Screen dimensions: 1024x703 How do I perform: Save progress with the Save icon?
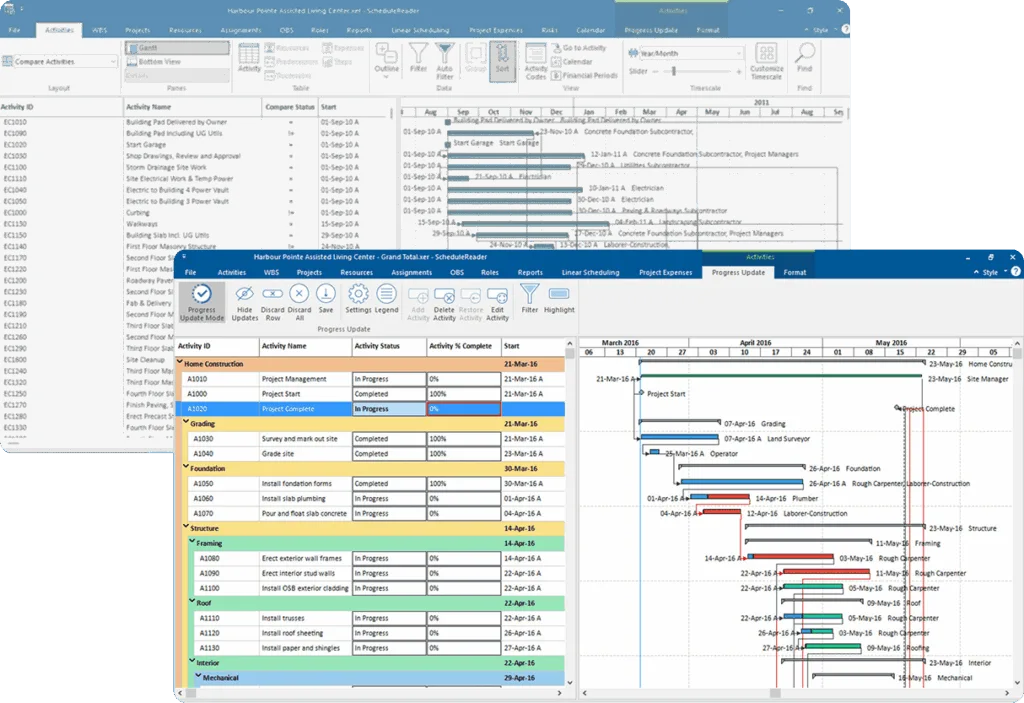point(326,299)
